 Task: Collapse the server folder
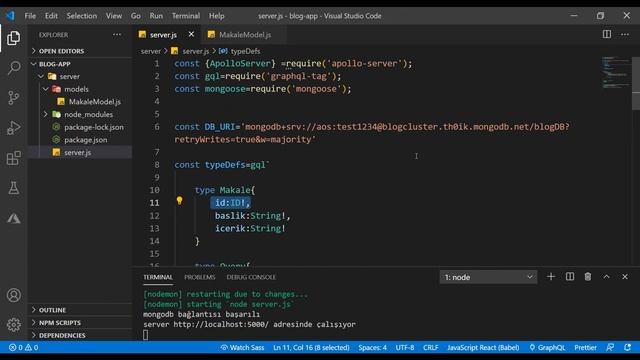69,76
